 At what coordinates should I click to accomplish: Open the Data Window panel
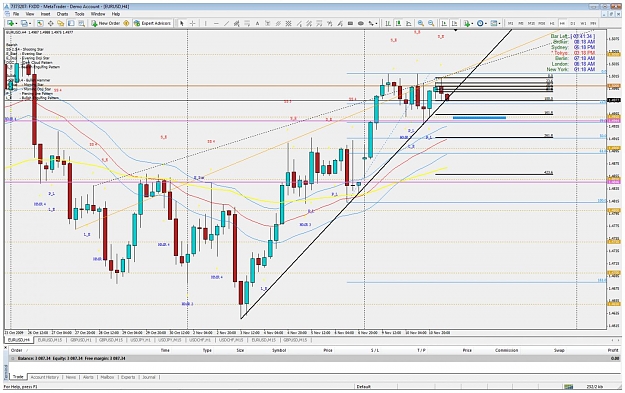[51, 24]
